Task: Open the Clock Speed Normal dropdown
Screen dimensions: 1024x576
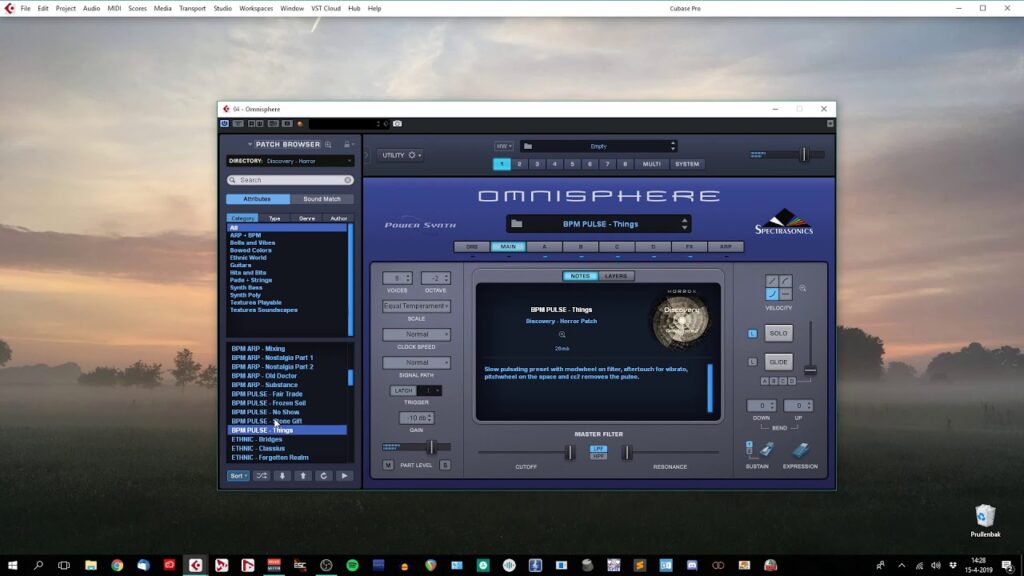Action: click(x=417, y=334)
